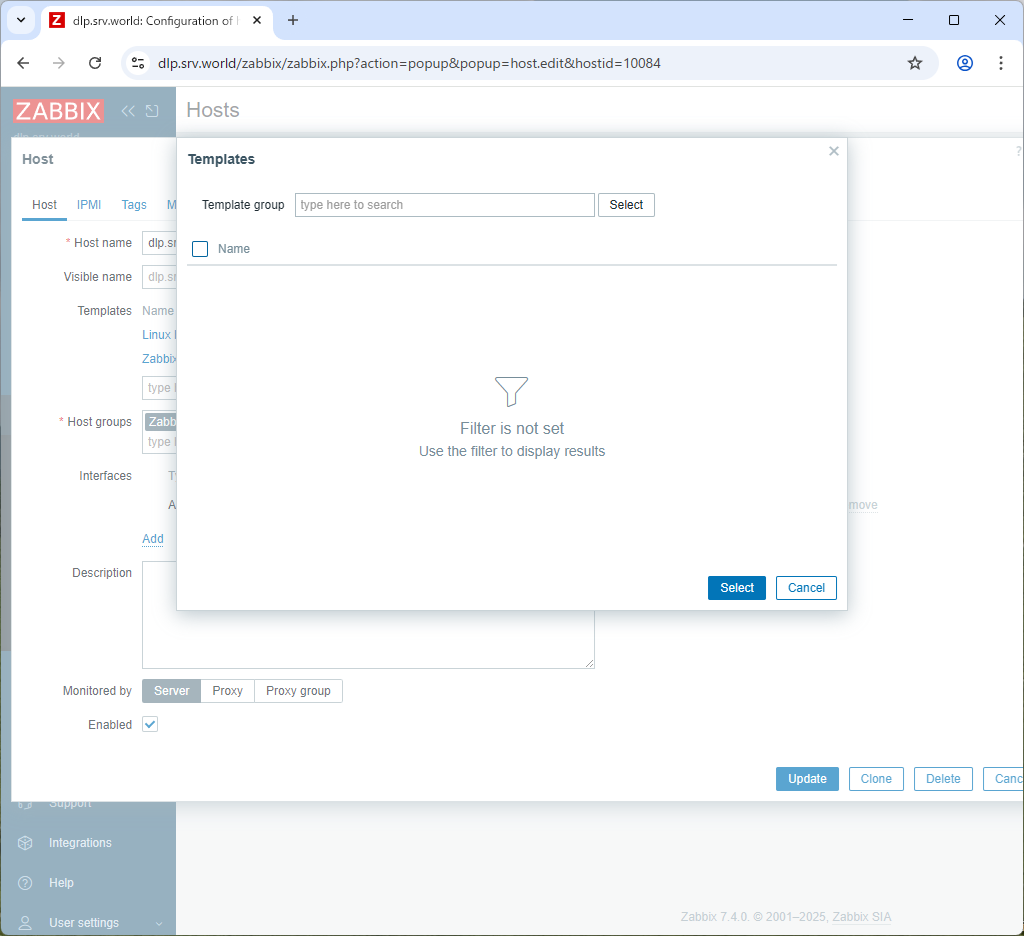Click the Clone button
Image resolution: width=1024 pixels, height=936 pixels.
(876, 779)
